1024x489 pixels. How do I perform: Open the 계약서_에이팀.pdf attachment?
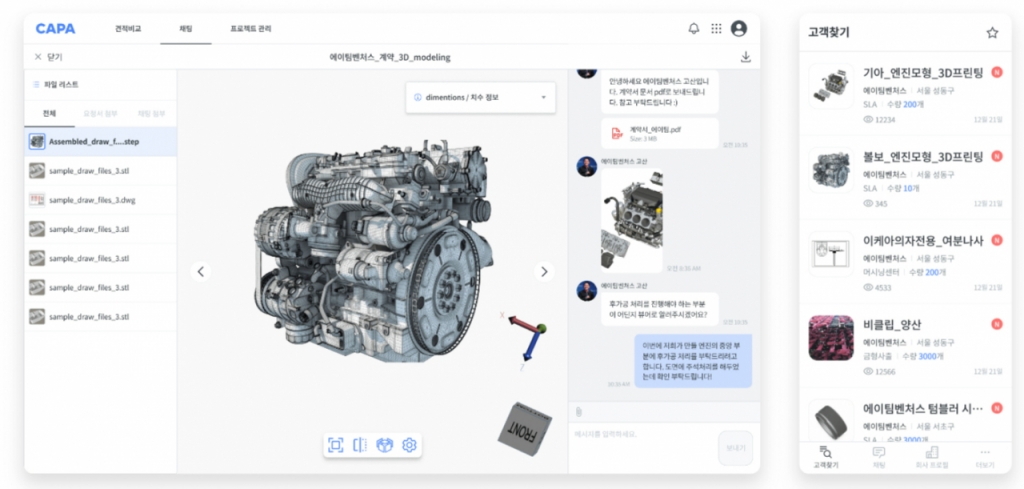point(660,133)
